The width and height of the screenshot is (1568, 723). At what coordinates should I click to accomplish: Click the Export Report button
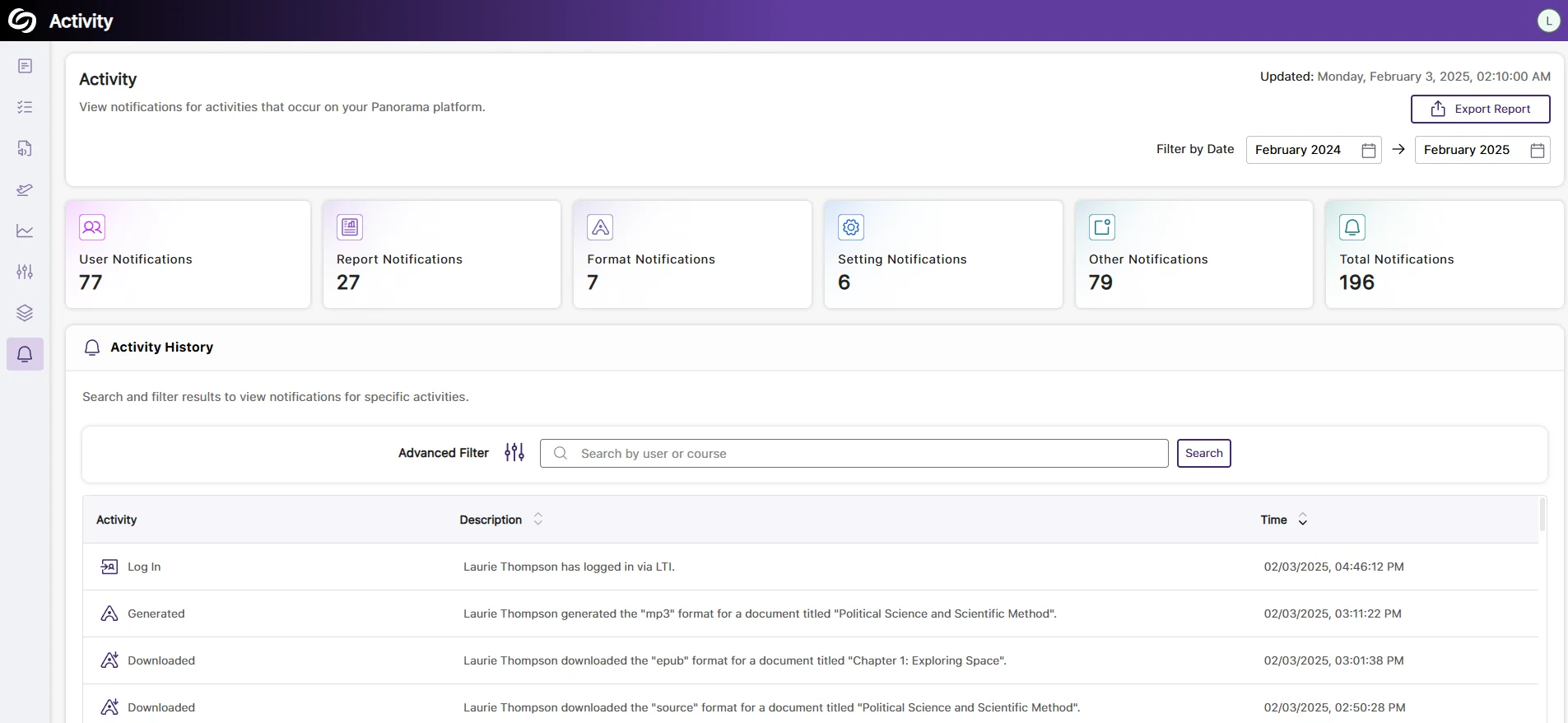pyautogui.click(x=1480, y=109)
